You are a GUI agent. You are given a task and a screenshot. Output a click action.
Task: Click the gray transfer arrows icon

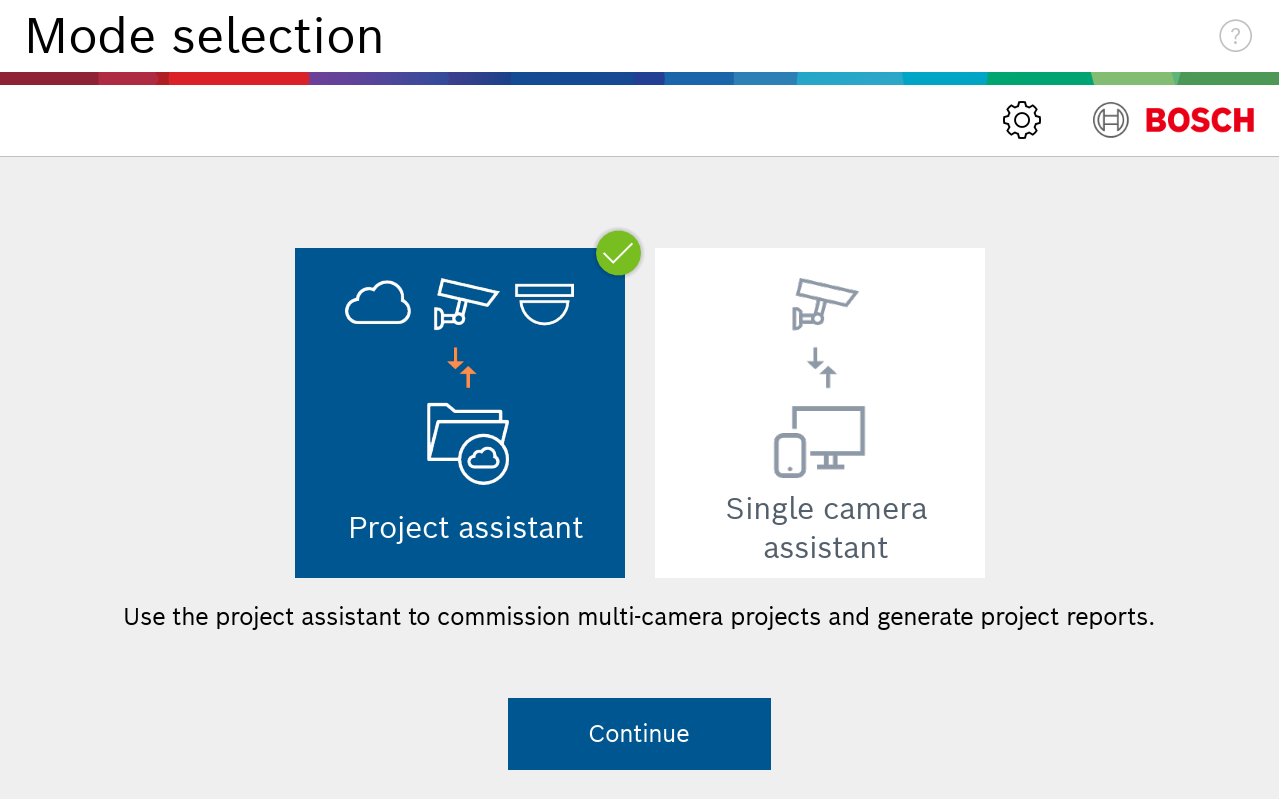[822, 367]
